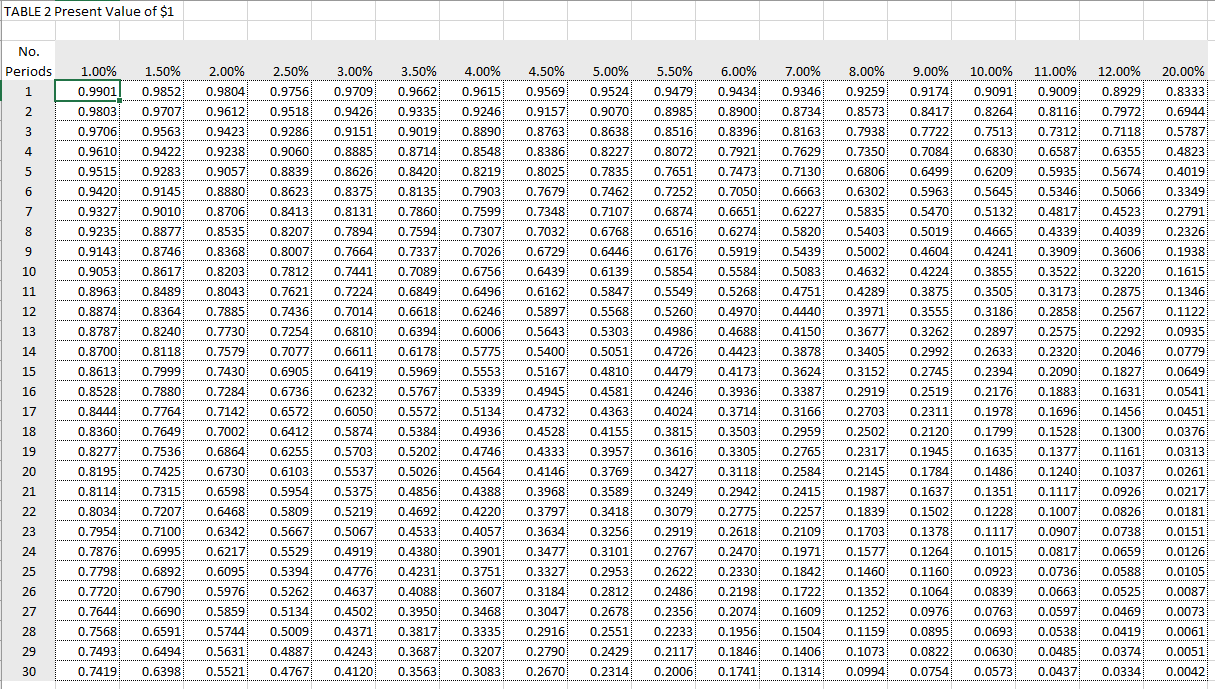This screenshot has width=1215, height=689.
Task: Select the cell containing value 0.9901
Action: (x=98, y=91)
